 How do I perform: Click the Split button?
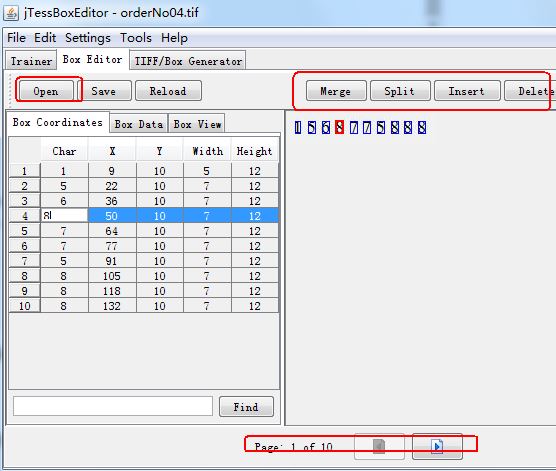tap(400, 91)
